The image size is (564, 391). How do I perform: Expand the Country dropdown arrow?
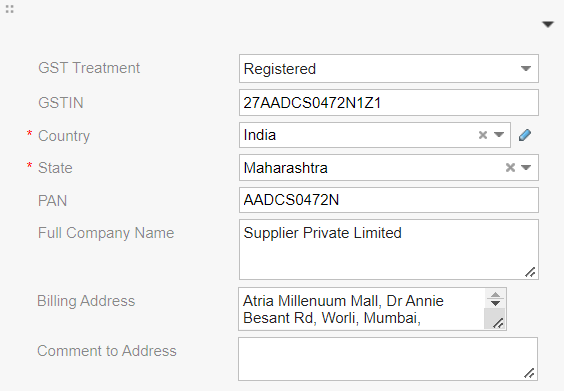pyautogui.click(x=499, y=135)
